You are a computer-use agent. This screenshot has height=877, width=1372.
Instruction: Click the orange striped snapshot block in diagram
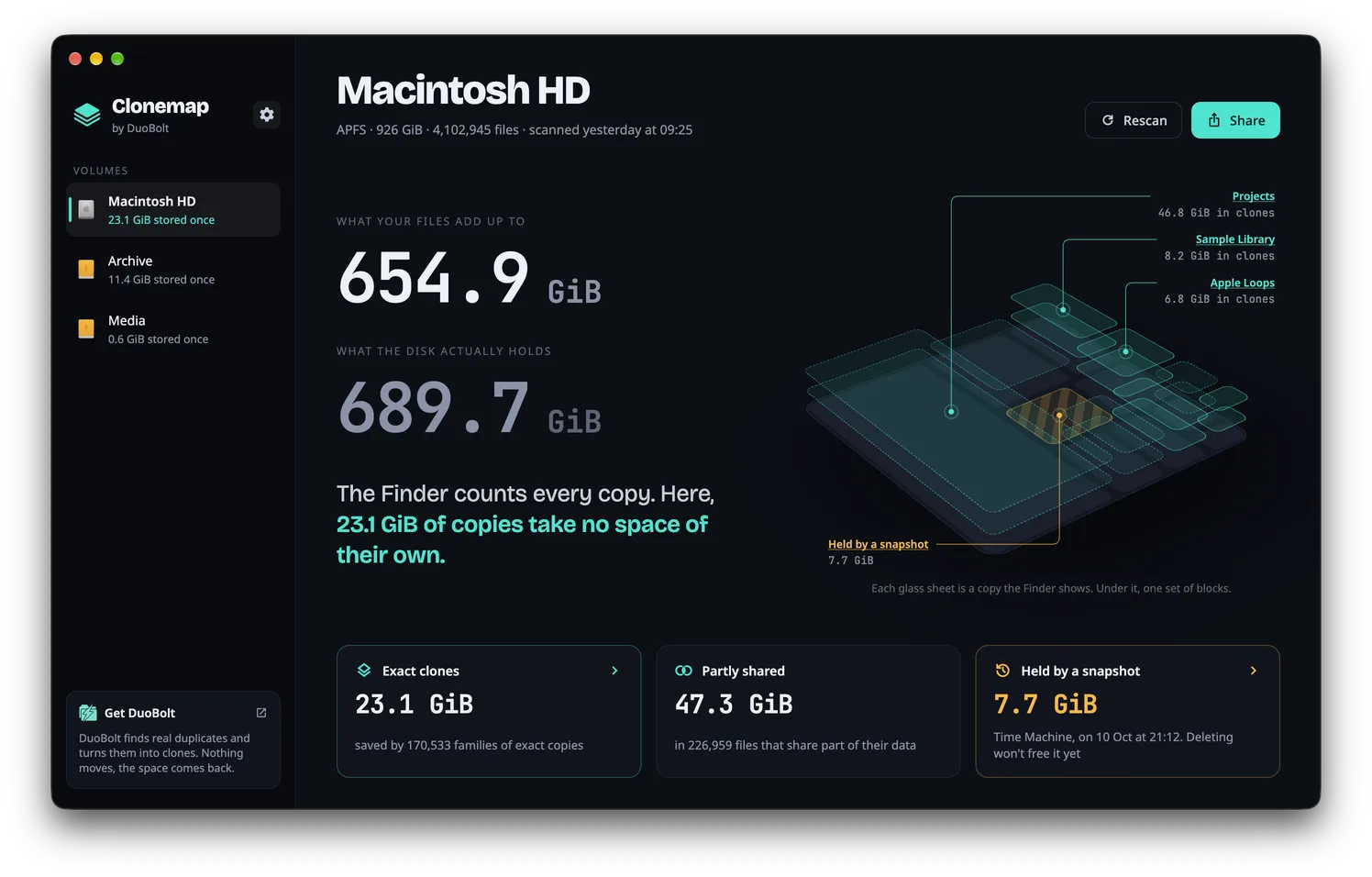pos(1058,415)
